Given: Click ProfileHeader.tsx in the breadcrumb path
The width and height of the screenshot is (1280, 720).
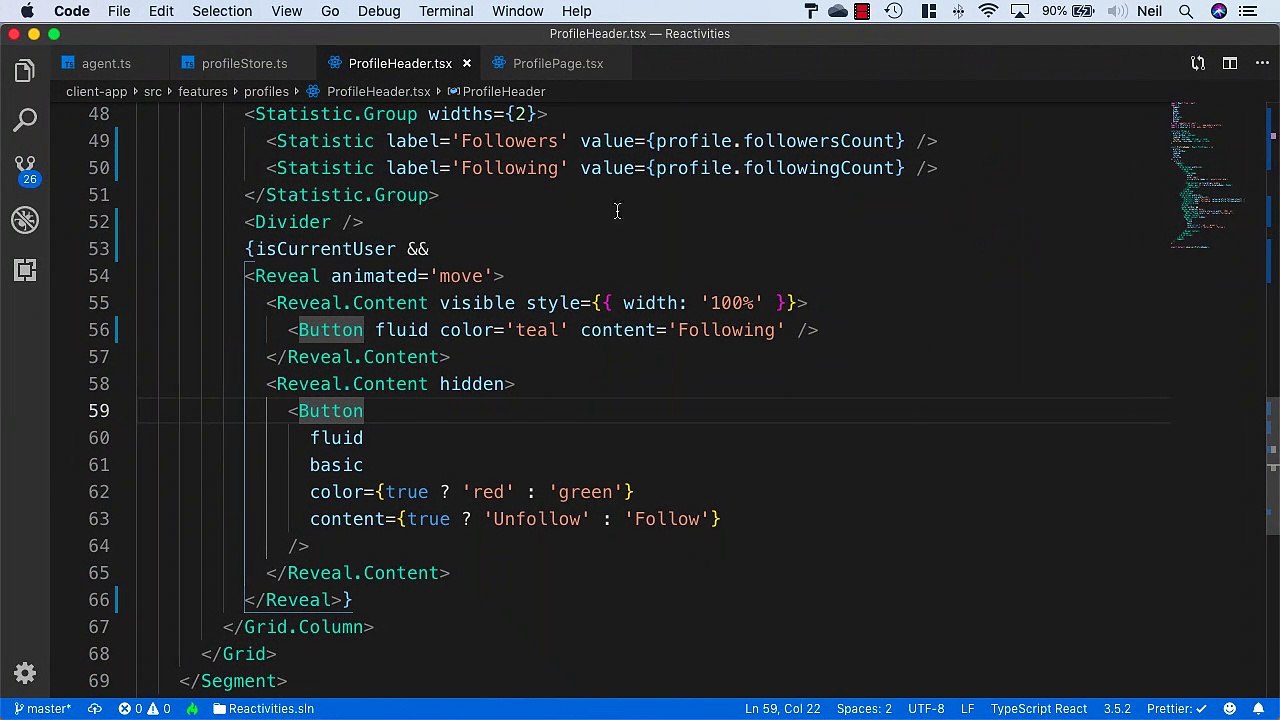Looking at the screenshot, I should [378, 91].
